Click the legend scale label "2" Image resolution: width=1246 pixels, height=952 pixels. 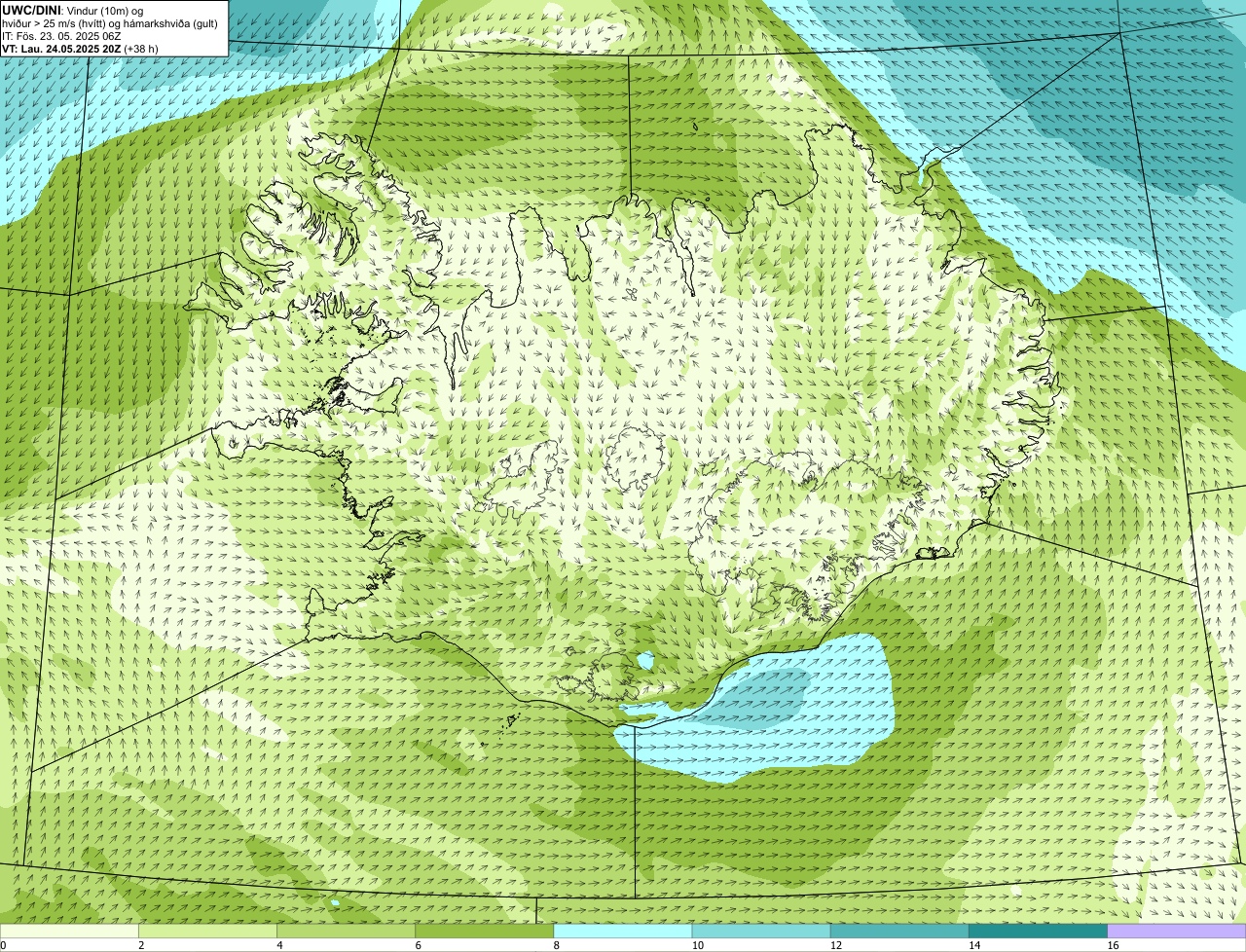(x=141, y=945)
